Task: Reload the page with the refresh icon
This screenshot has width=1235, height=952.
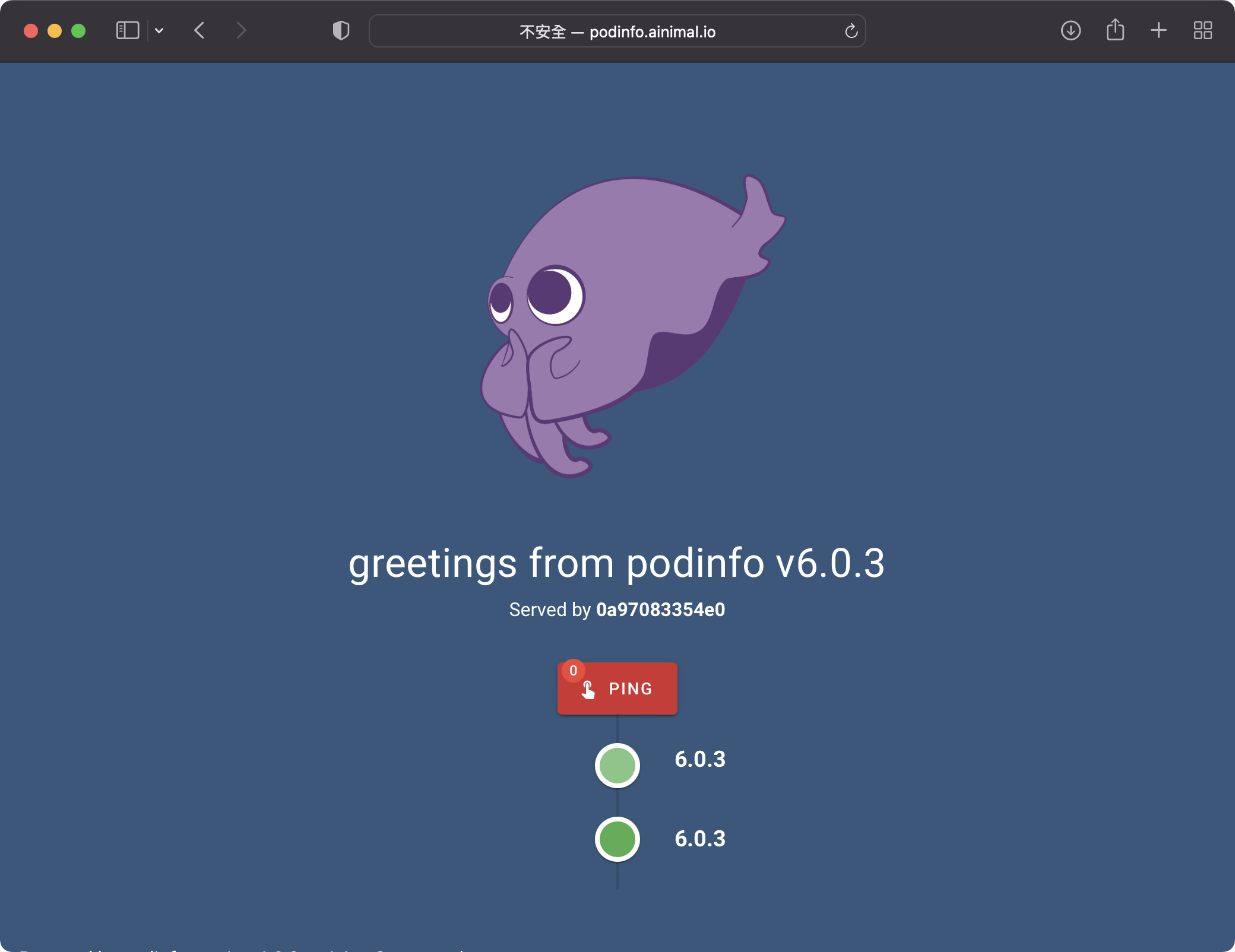Action: pyautogui.click(x=851, y=31)
